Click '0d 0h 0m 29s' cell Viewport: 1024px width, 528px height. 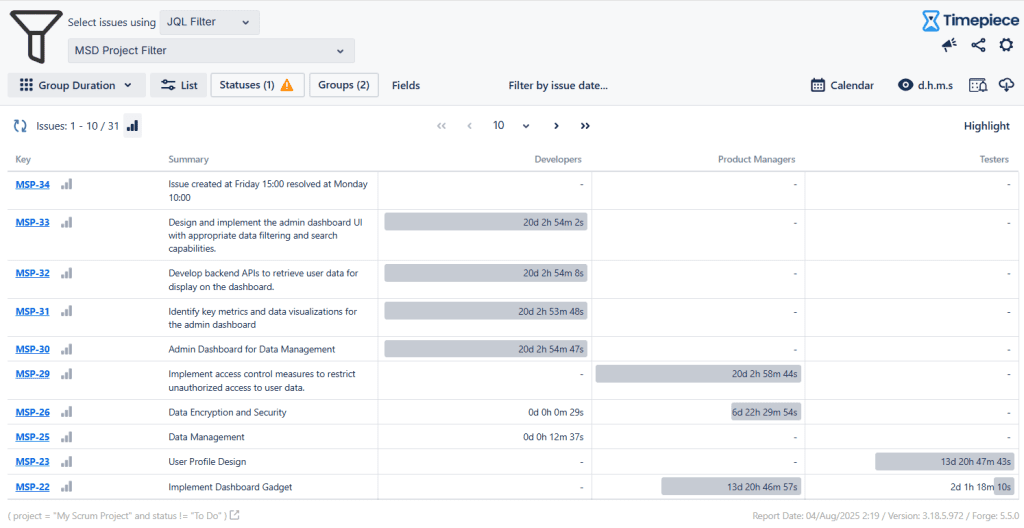[556, 412]
